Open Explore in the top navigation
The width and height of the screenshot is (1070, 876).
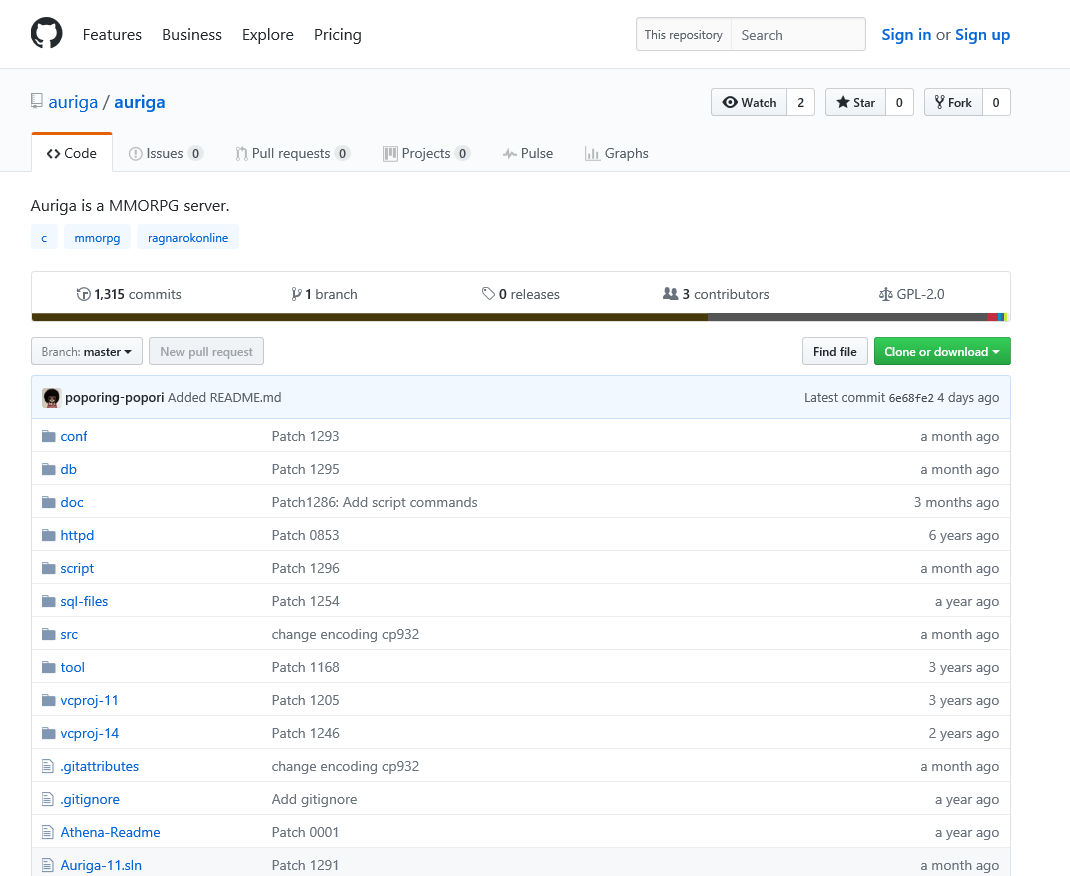point(268,35)
